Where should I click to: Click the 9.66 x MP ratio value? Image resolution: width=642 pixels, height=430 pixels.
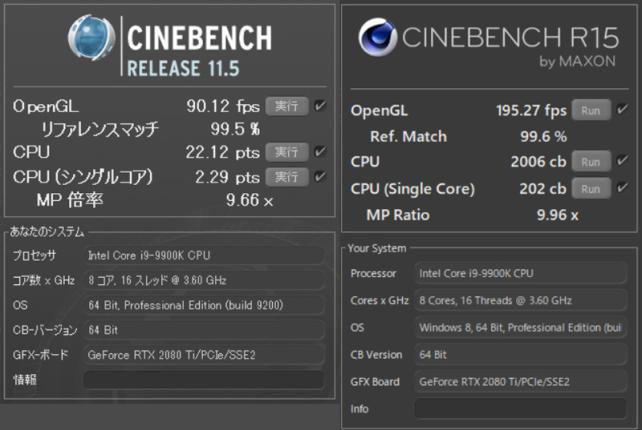coord(249,200)
